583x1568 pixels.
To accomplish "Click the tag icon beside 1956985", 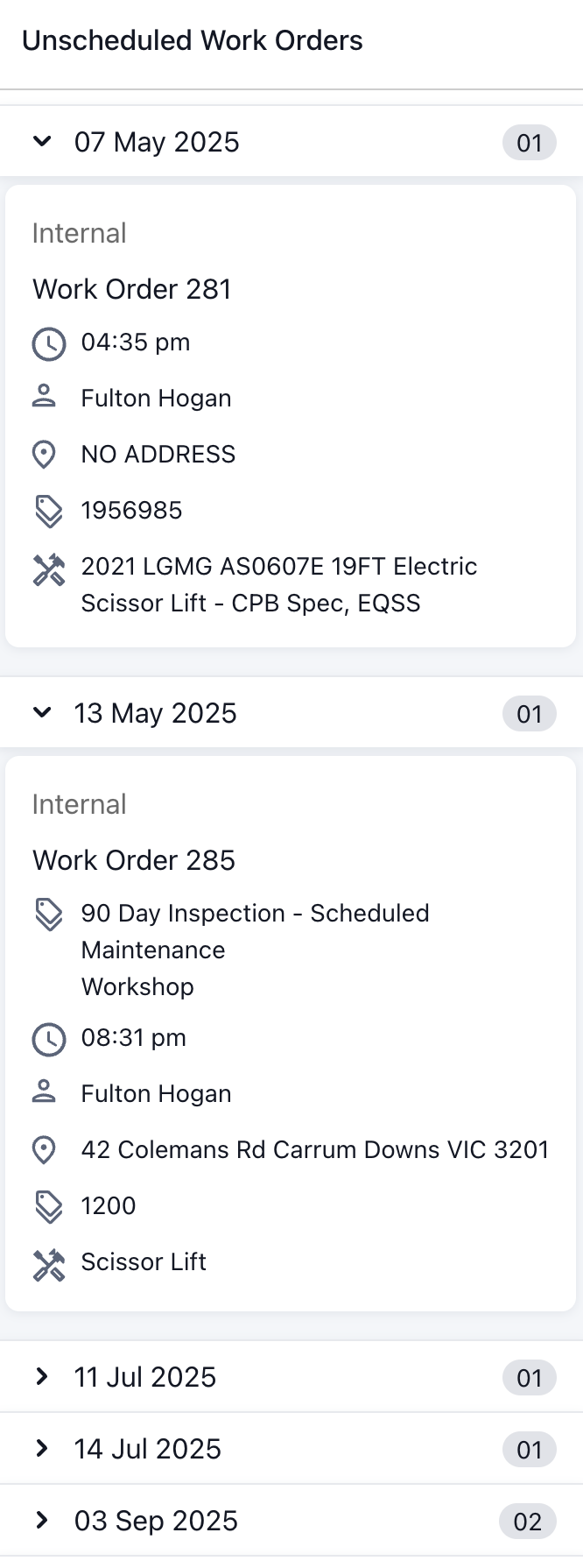I will click(48, 511).
